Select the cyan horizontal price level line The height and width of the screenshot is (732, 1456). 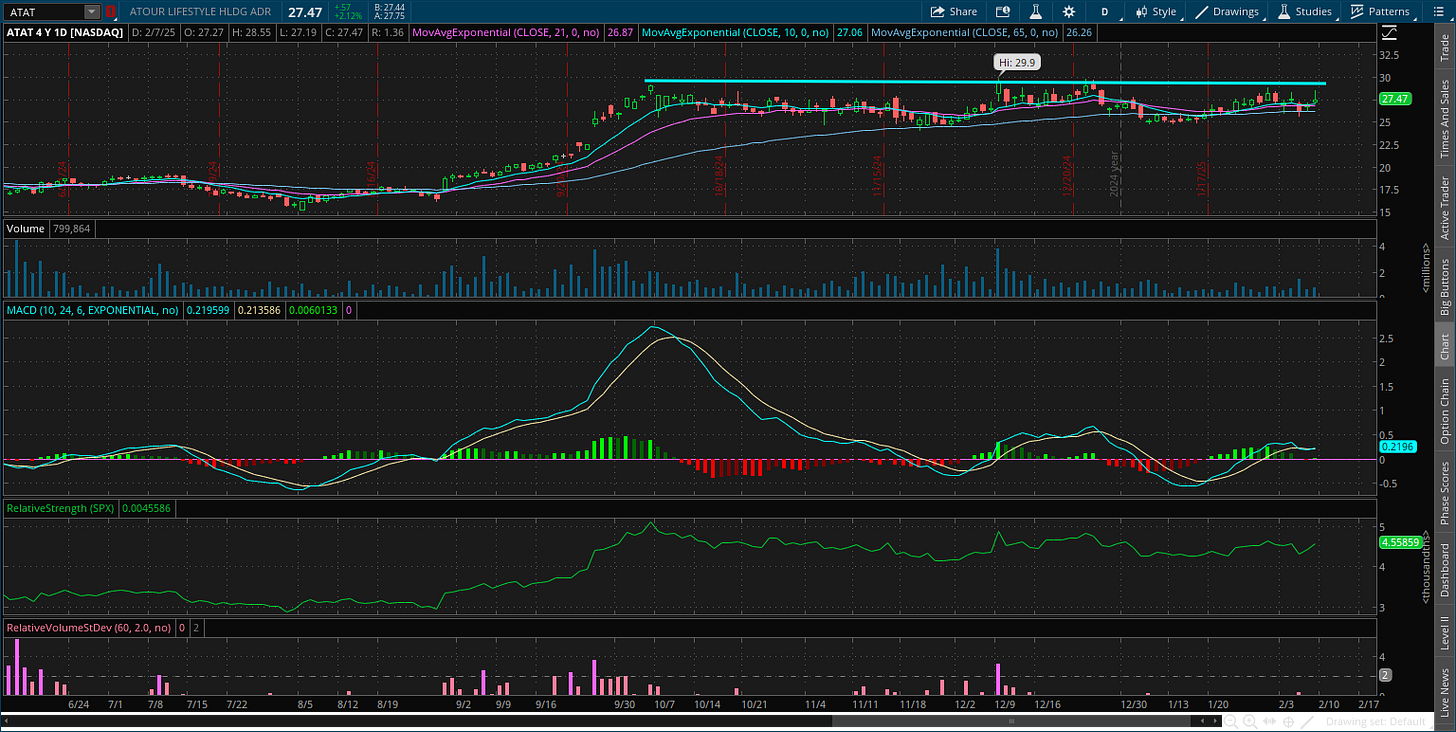(x=985, y=82)
